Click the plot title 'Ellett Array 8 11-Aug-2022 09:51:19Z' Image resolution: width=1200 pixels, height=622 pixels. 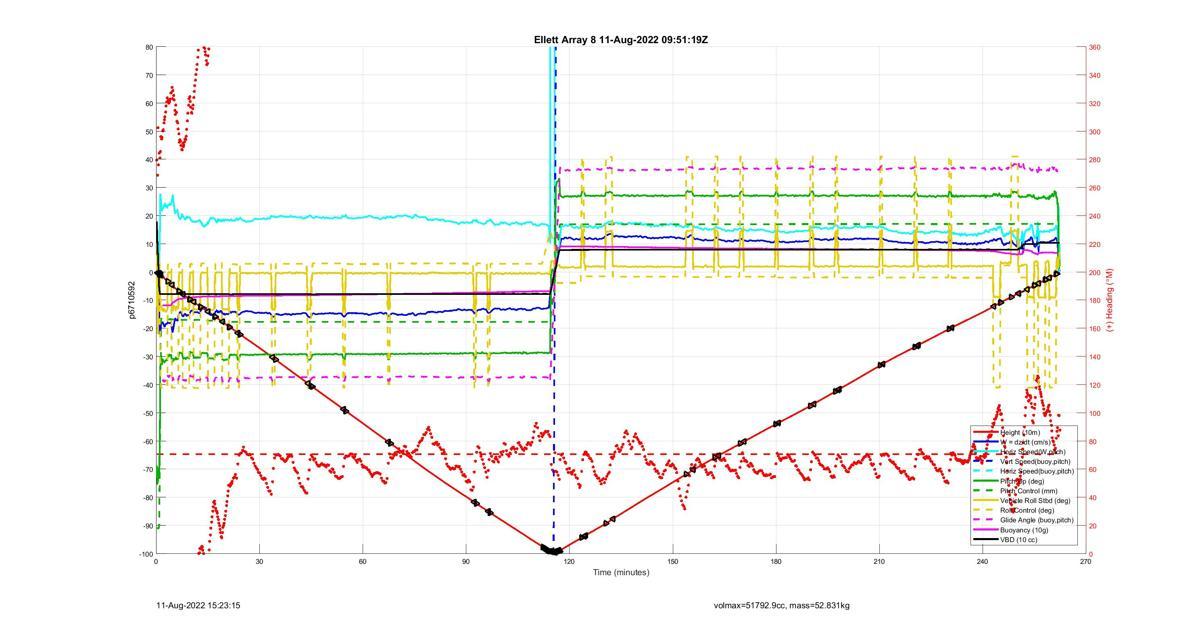[621, 40]
